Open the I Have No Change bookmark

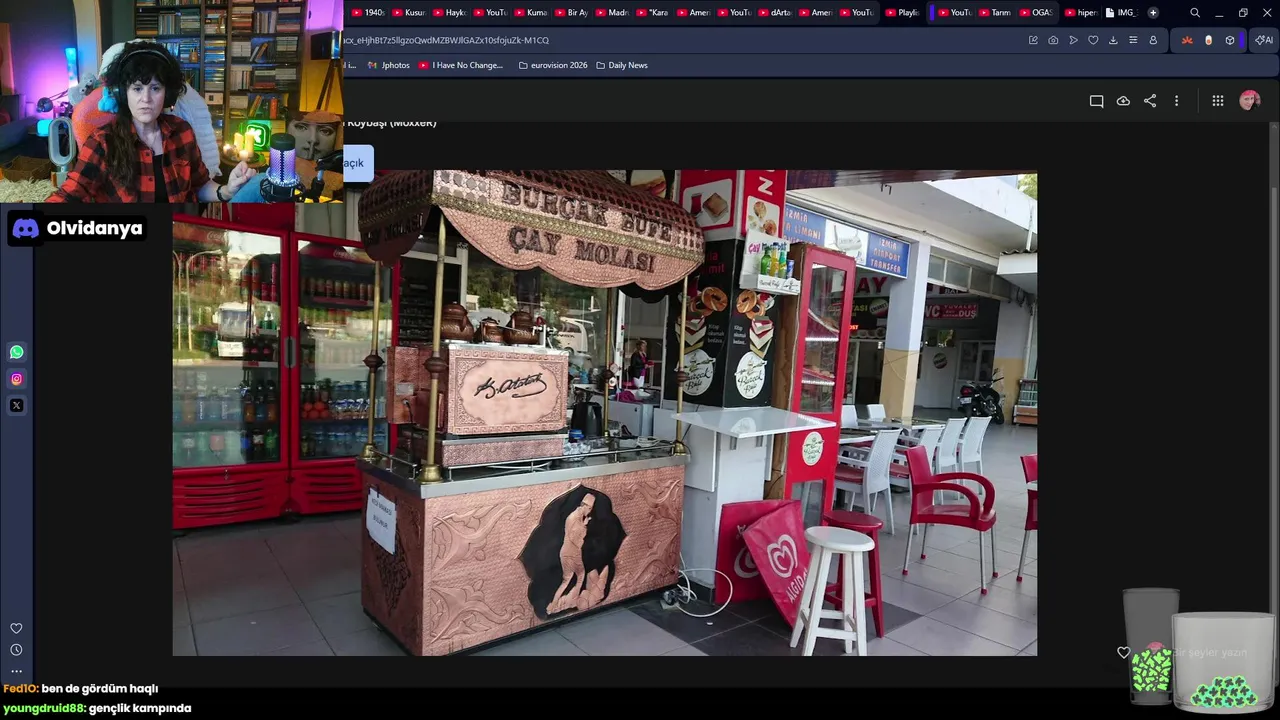[x=461, y=65]
